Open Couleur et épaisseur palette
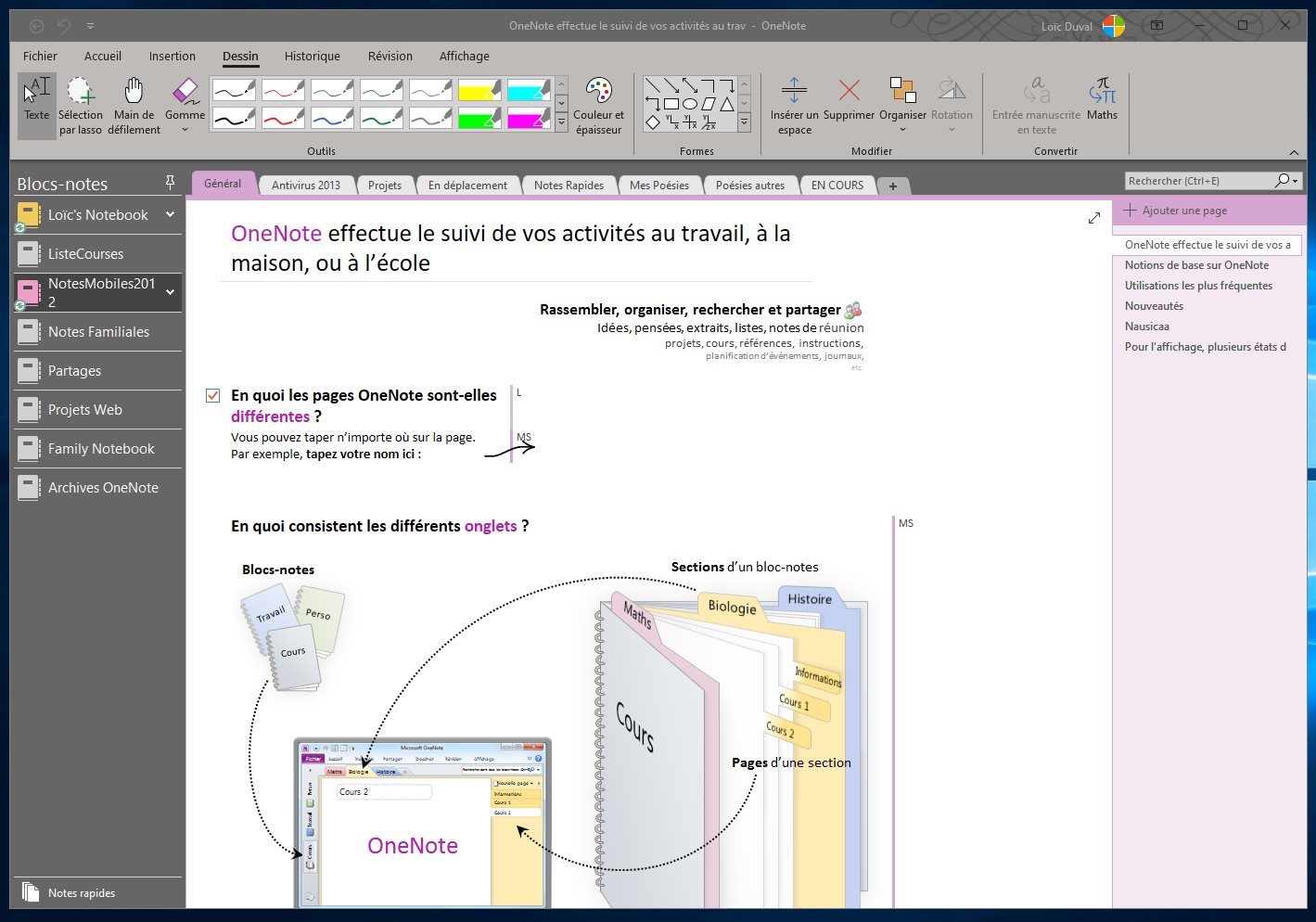This screenshot has height=922, width=1316. (599, 106)
